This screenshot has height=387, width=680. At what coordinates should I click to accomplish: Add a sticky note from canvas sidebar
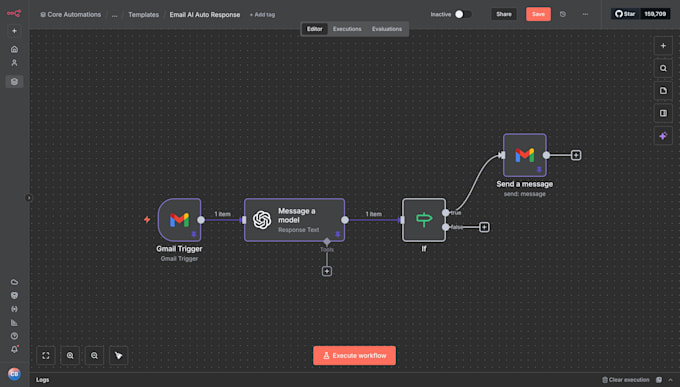[663, 91]
